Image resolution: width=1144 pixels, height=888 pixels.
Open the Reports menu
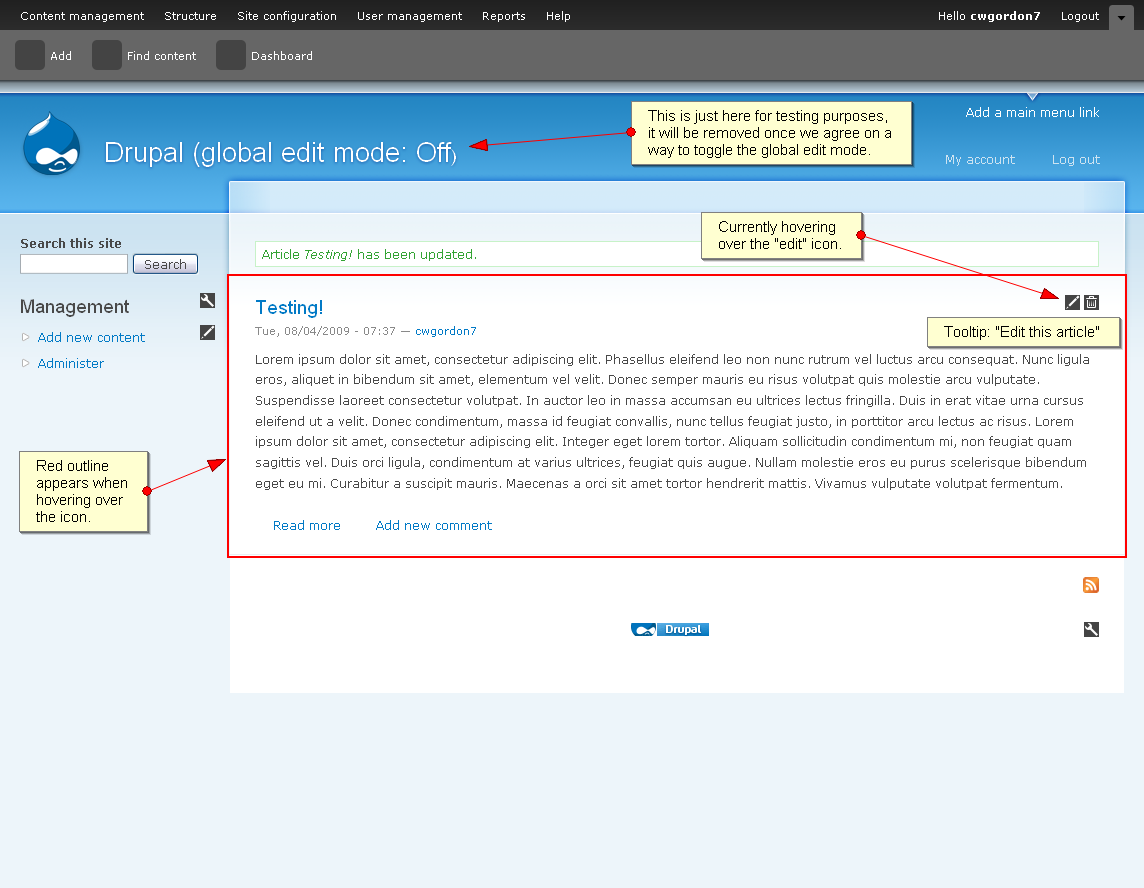pos(503,16)
